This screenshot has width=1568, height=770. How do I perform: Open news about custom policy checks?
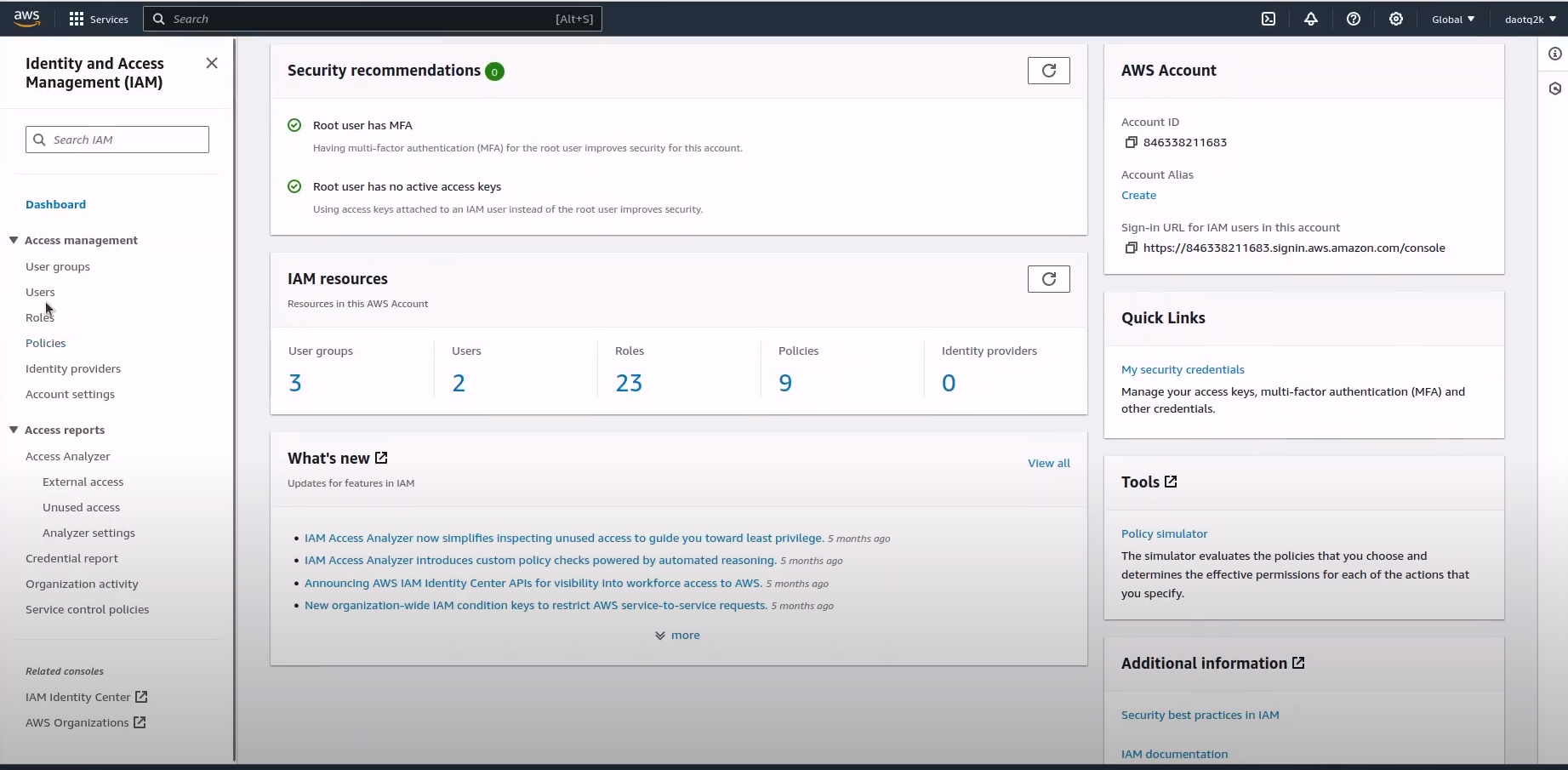click(x=540, y=560)
